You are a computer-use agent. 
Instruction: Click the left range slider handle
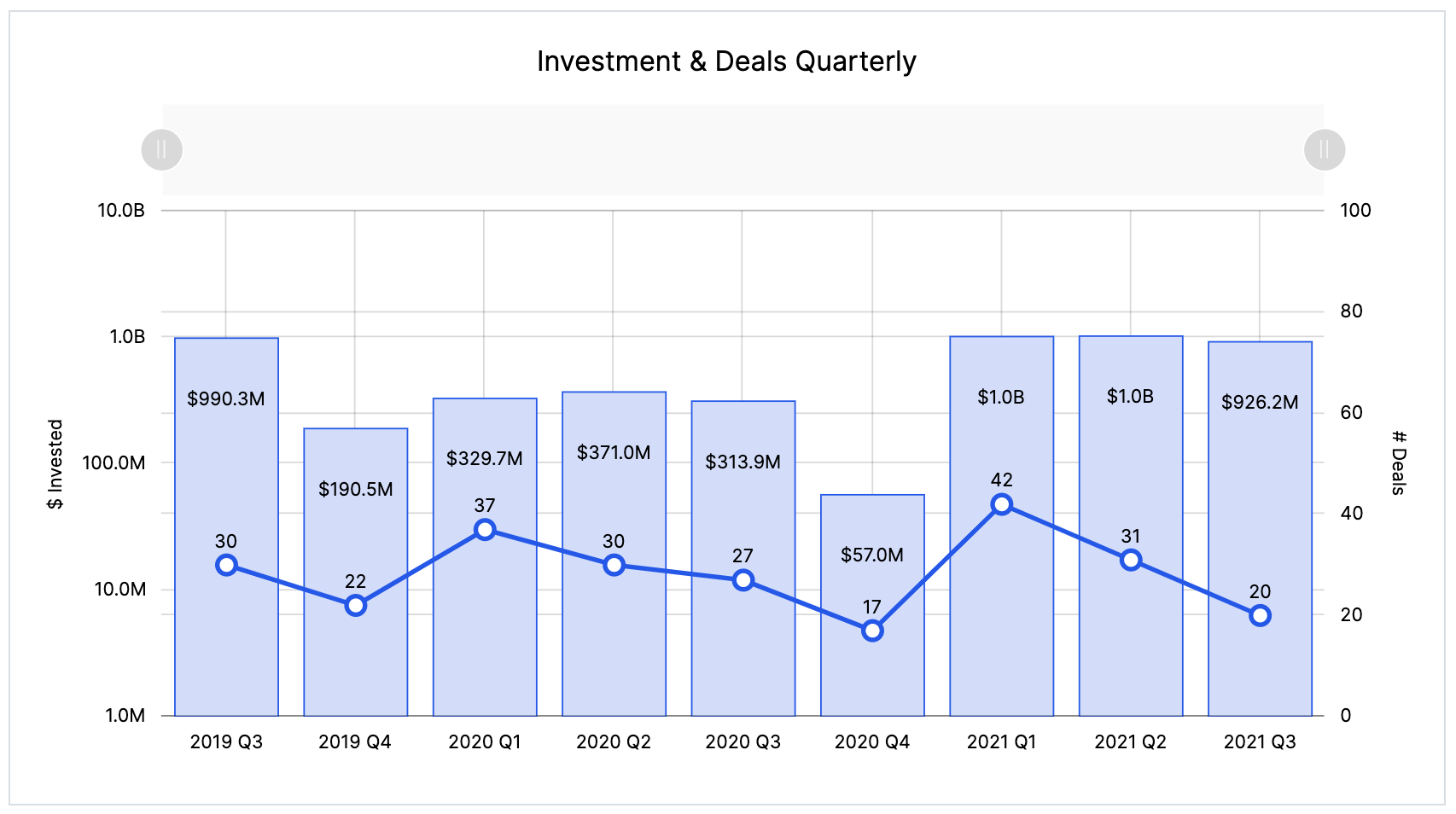[161, 148]
